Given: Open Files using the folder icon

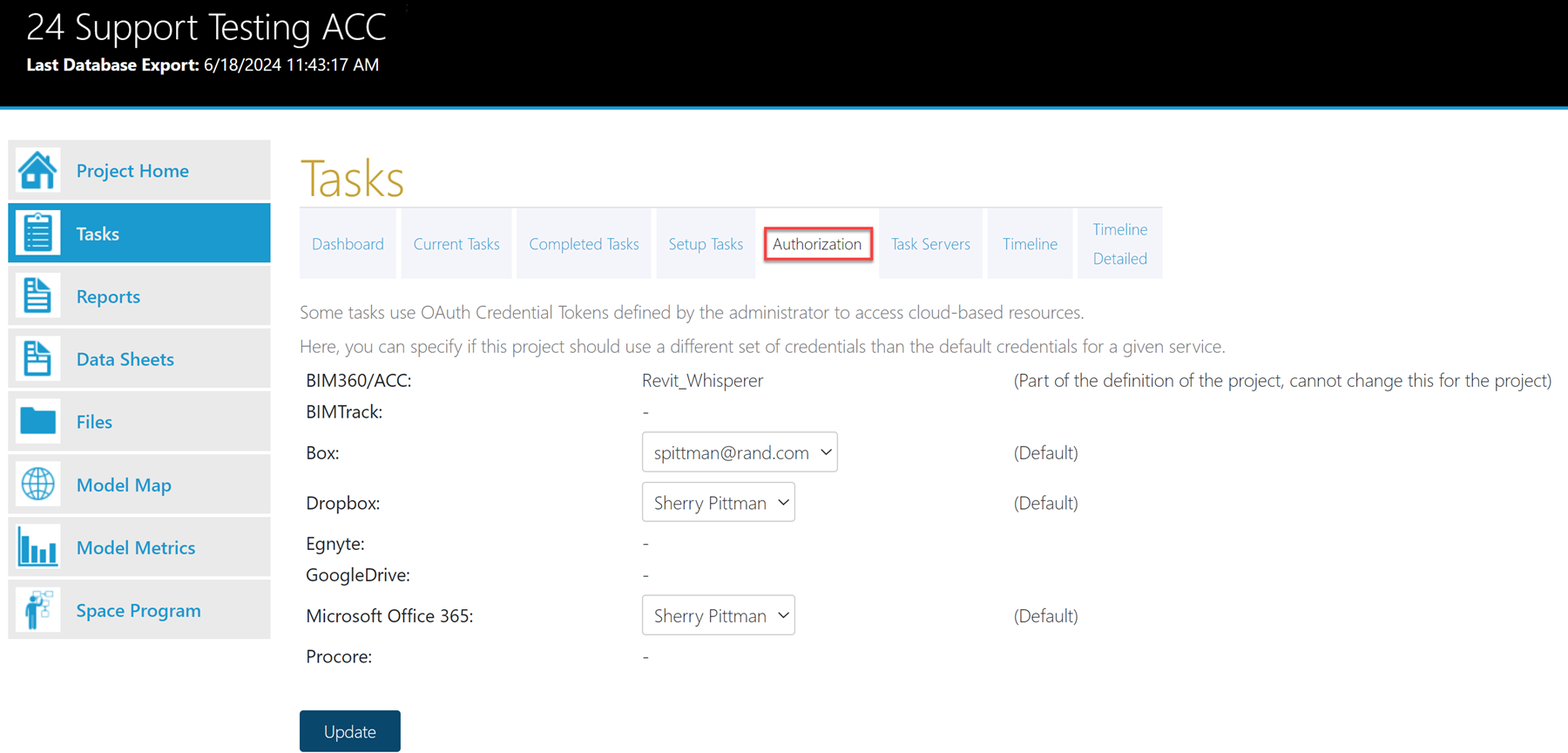Looking at the screenshot, I should [37, 422].
